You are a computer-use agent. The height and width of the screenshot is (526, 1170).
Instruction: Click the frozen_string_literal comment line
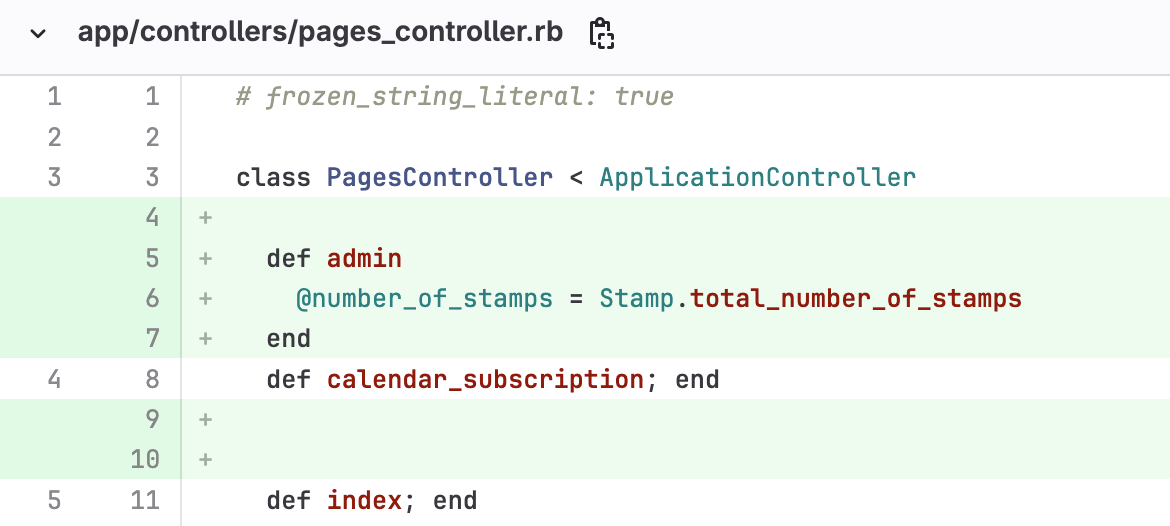point(455,97)
